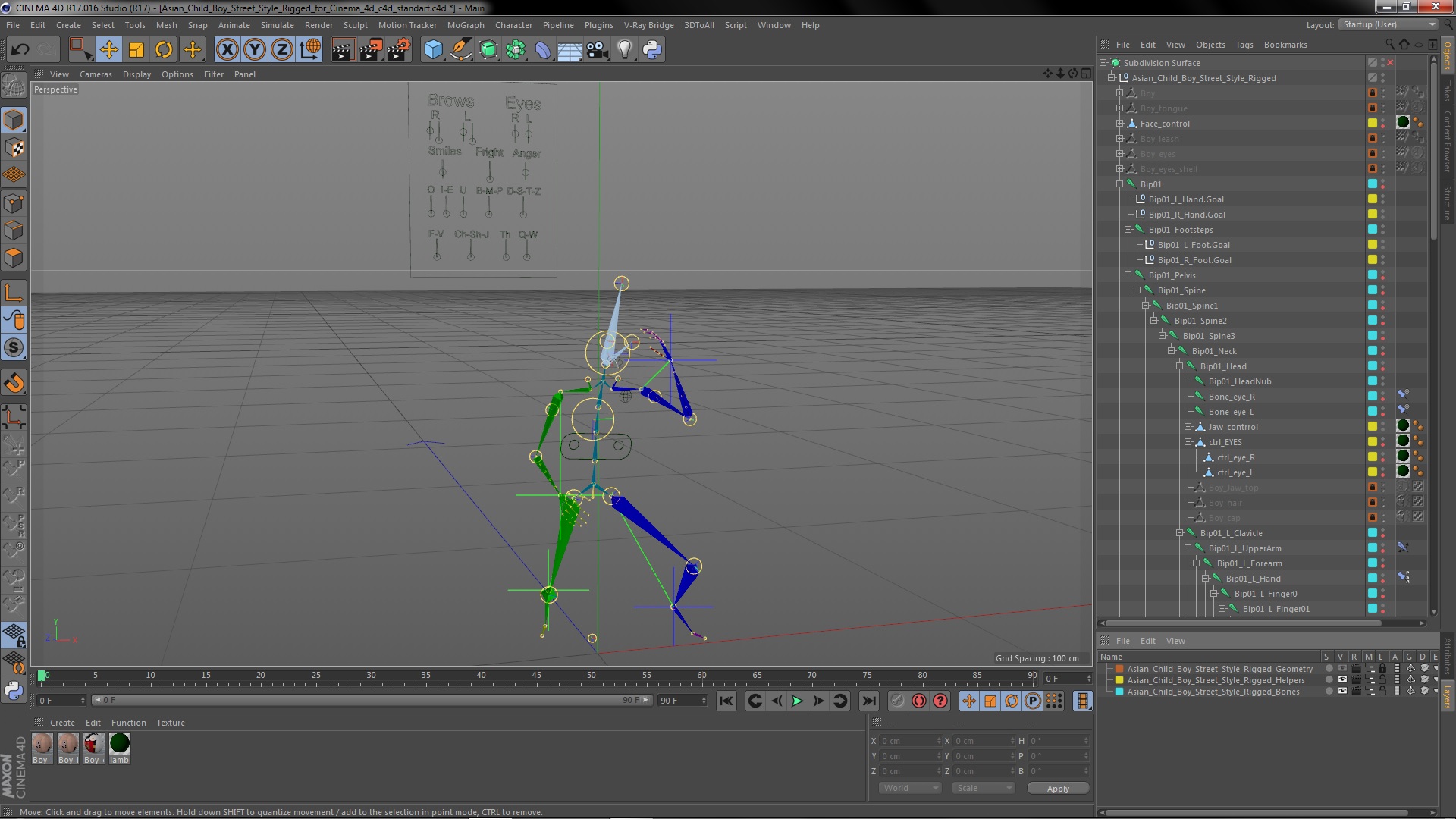
Task: Add a light object
Action: pos(624,50)
